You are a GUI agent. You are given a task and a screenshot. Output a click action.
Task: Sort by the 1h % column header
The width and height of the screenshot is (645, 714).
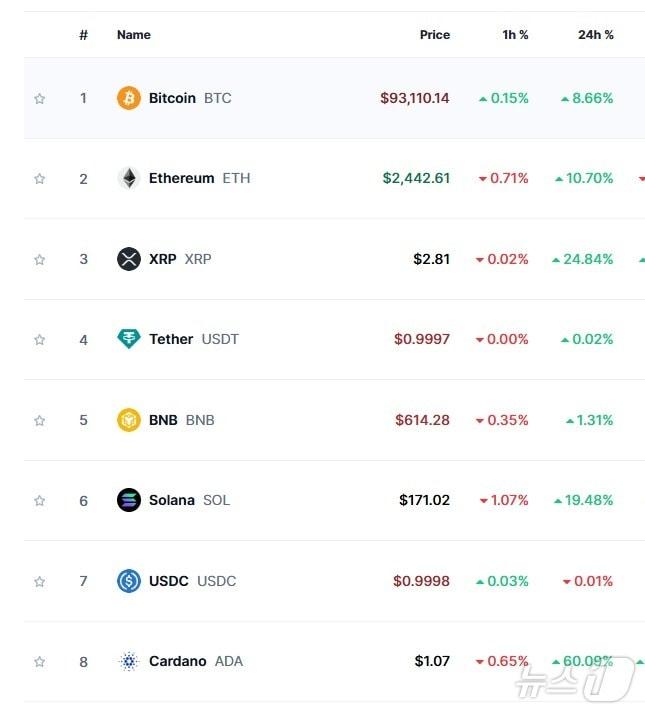(x=515, y=35)
